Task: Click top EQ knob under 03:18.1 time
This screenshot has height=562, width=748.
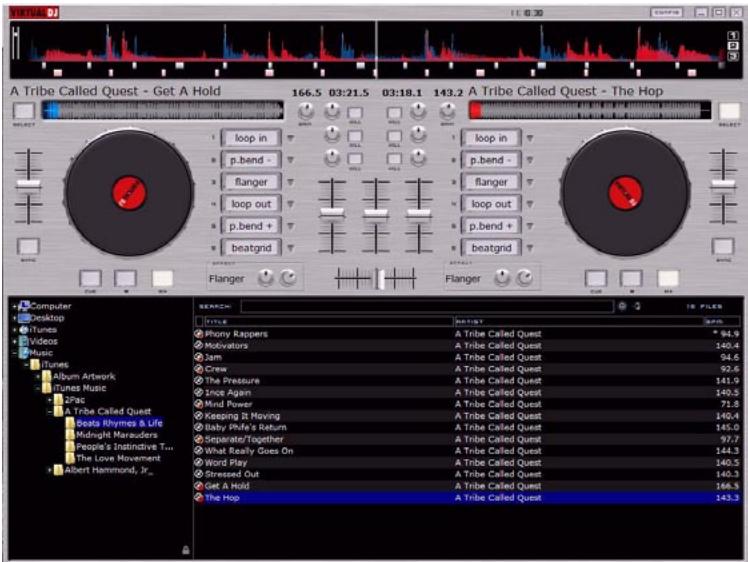Action: (x=418, y=111)
